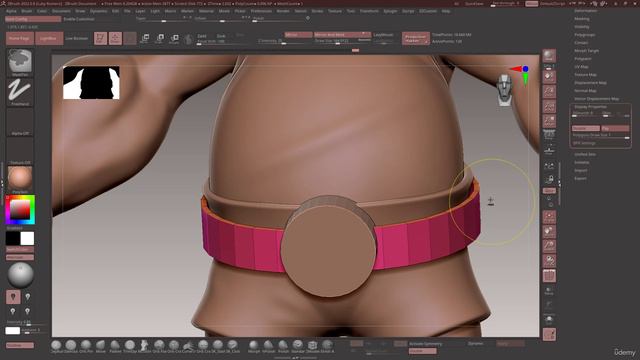Click the Scale gizmo mode icon in the top toolbar
640x360 pixels.
coord(160,39)
